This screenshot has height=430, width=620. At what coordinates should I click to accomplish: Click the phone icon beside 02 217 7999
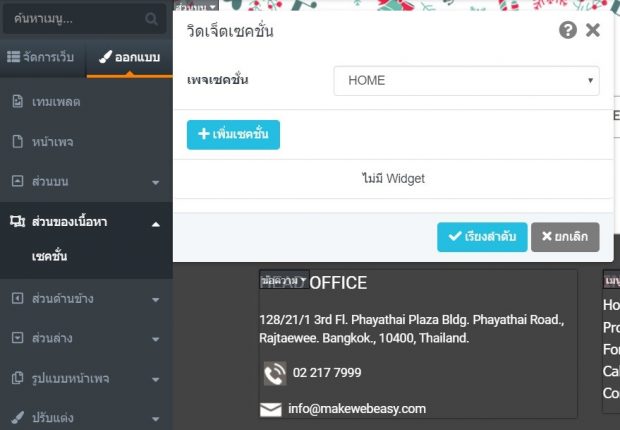pos(275,373)
